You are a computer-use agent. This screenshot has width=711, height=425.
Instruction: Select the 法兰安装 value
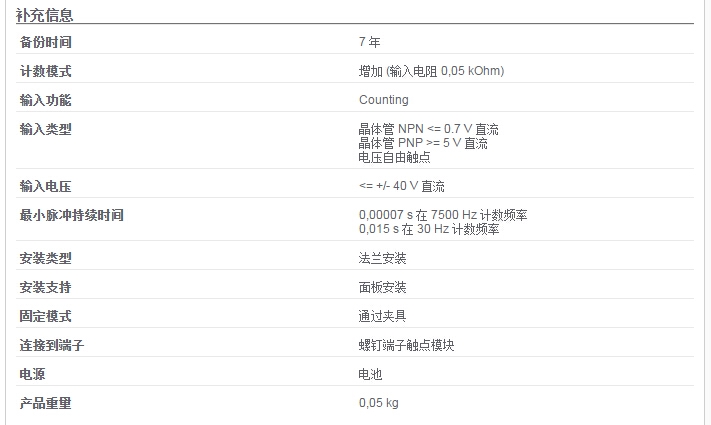pyautogui.click(x=382, y=258)
